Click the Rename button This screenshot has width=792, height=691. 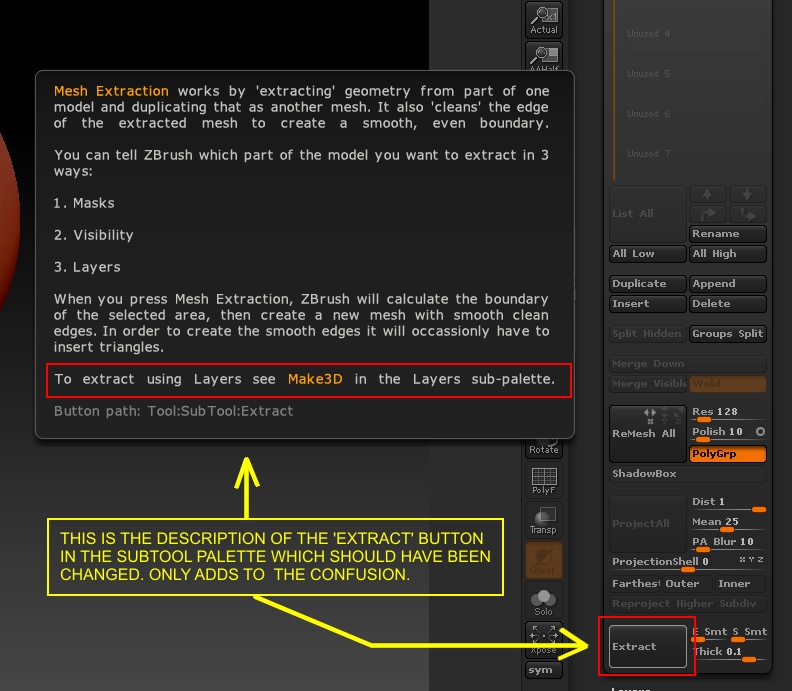pyautogui.click(x=728, y=234)
